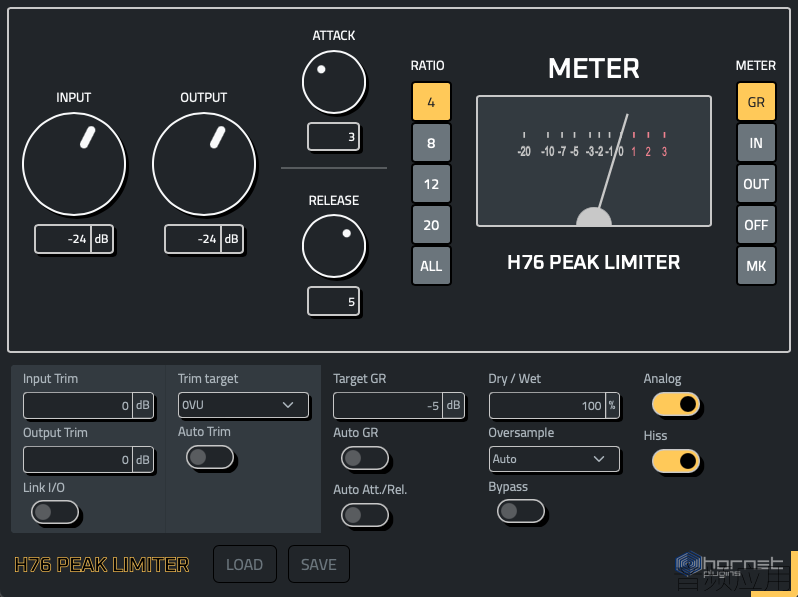Set meter mode to OUT
The width and height of the screenshot is (798, 597).
(x=756, y=184)
